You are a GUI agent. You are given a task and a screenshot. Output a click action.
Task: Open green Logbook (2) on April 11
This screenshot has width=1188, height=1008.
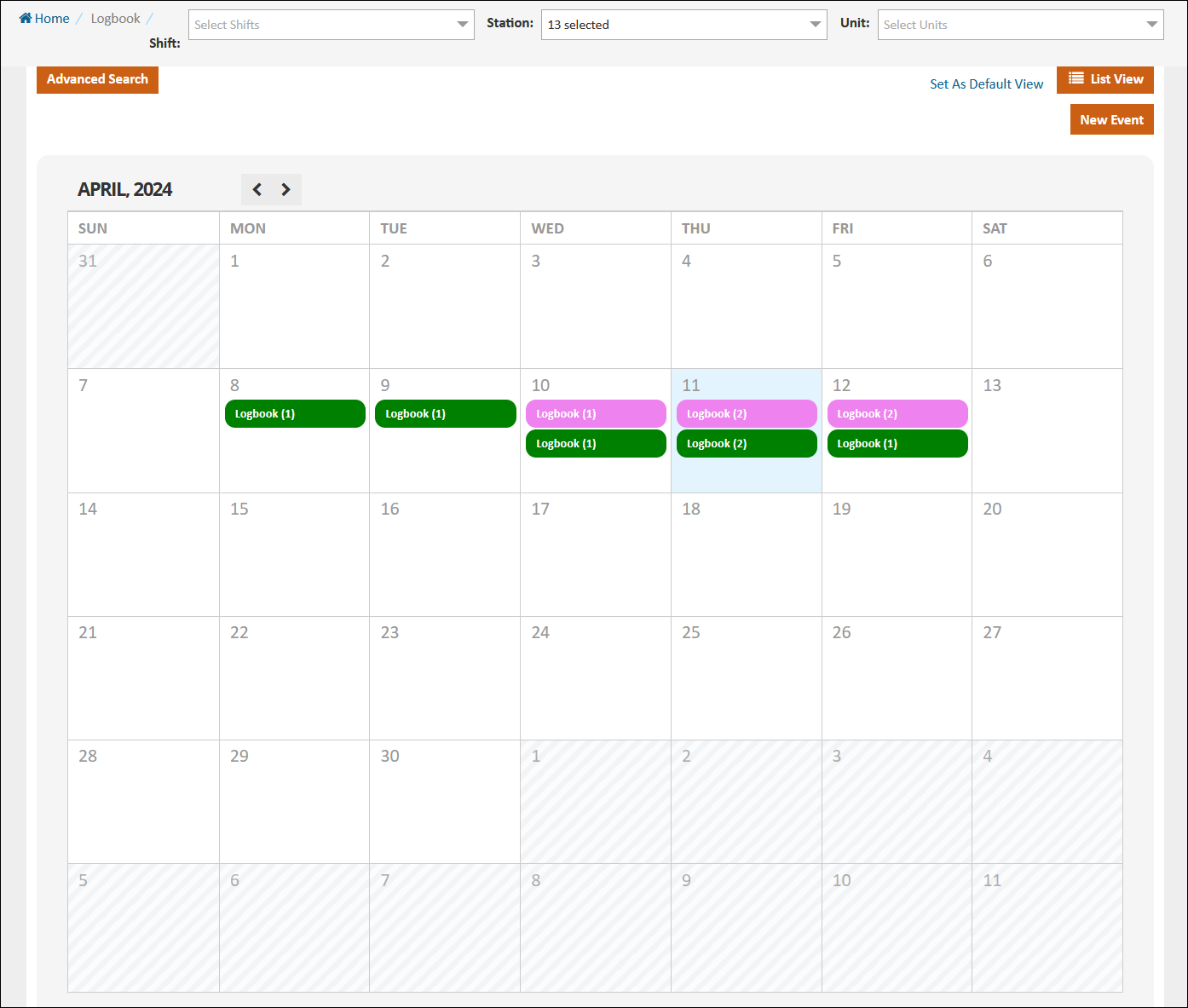tap(746, 444)
